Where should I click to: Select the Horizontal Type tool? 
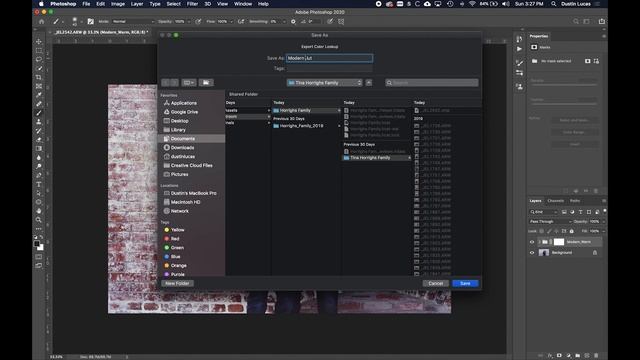(x=39, y=184)
